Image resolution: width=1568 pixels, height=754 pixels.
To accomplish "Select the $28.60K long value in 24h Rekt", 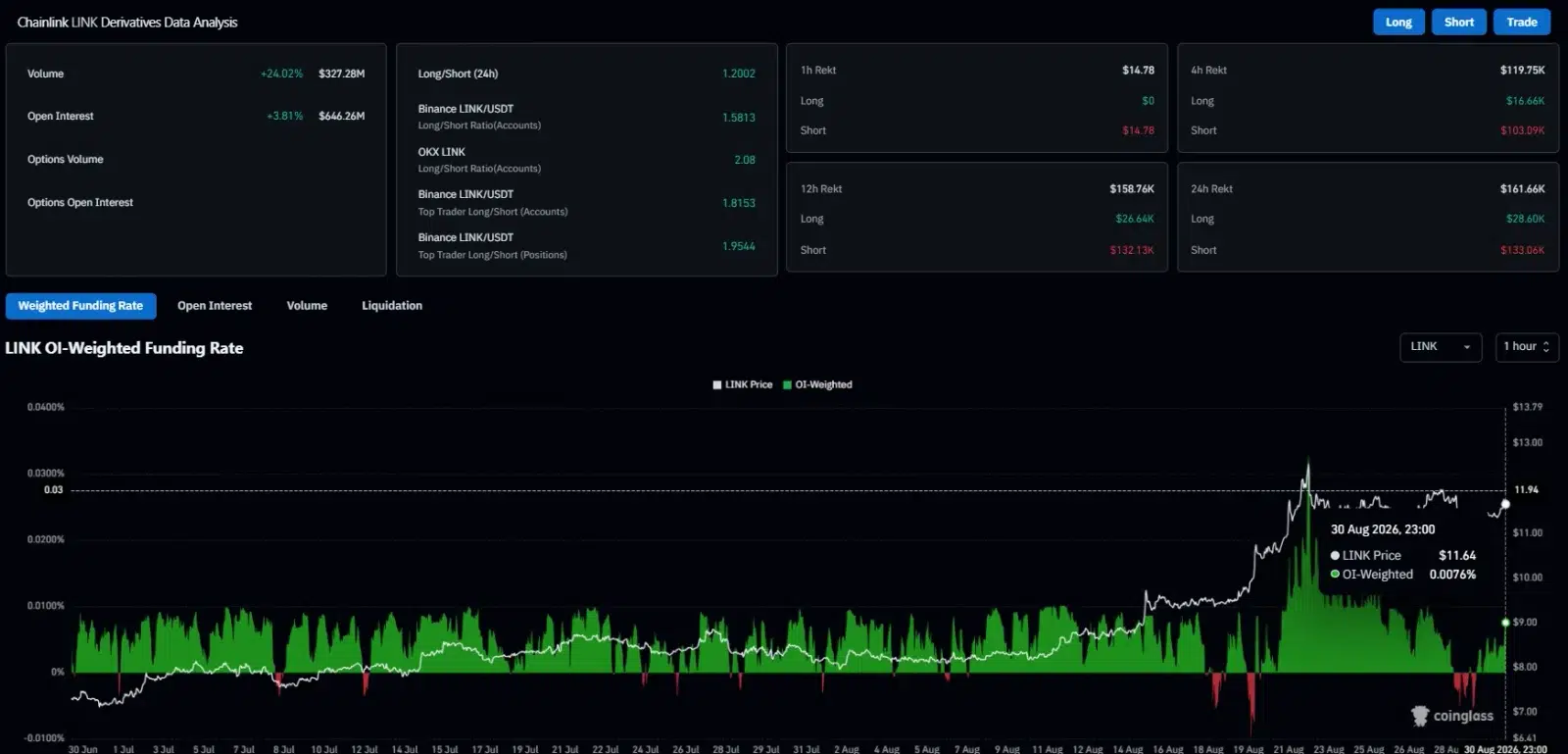I will point(1526,220).
